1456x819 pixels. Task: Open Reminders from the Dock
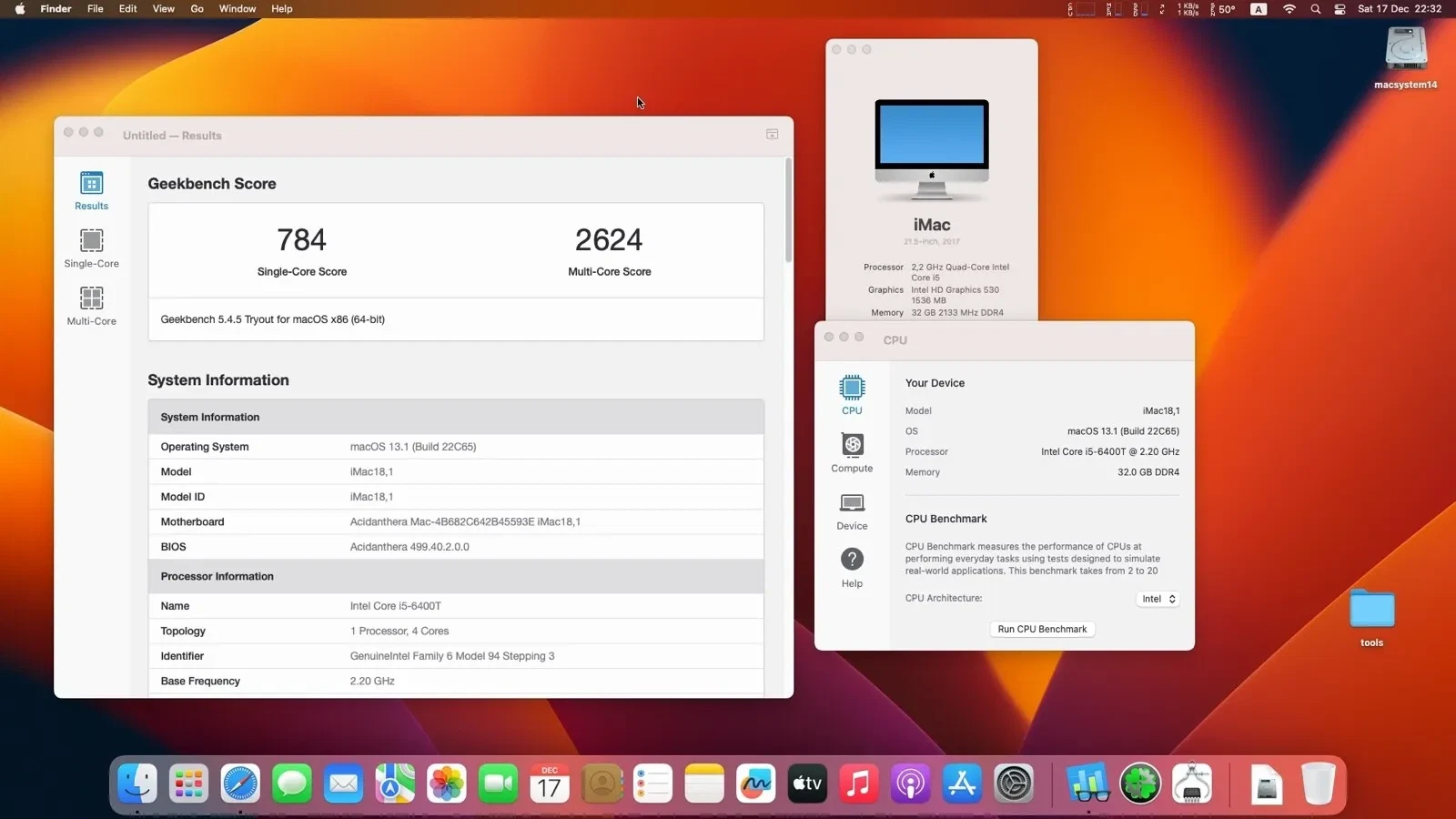pyautogui.click(x=652, y=783)
